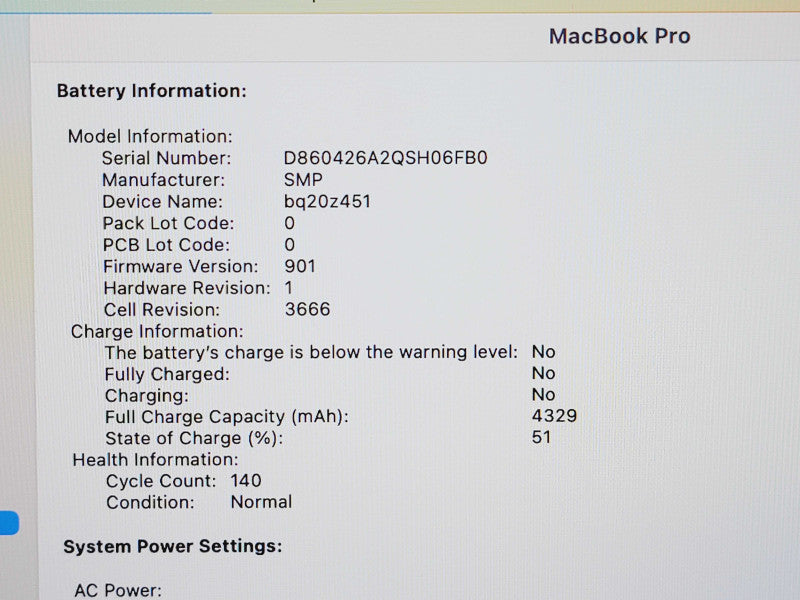Select the Battery Information heading
Image resolution: width=800 pixels, height=600 pixels.
tap(152, 91)
